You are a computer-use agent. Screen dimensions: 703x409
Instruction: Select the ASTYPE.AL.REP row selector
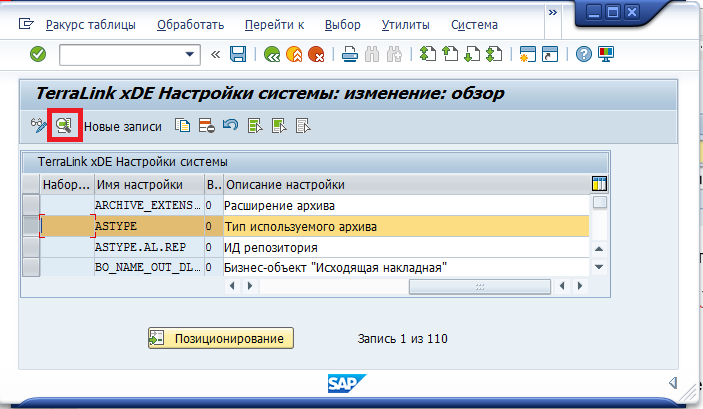31,247
